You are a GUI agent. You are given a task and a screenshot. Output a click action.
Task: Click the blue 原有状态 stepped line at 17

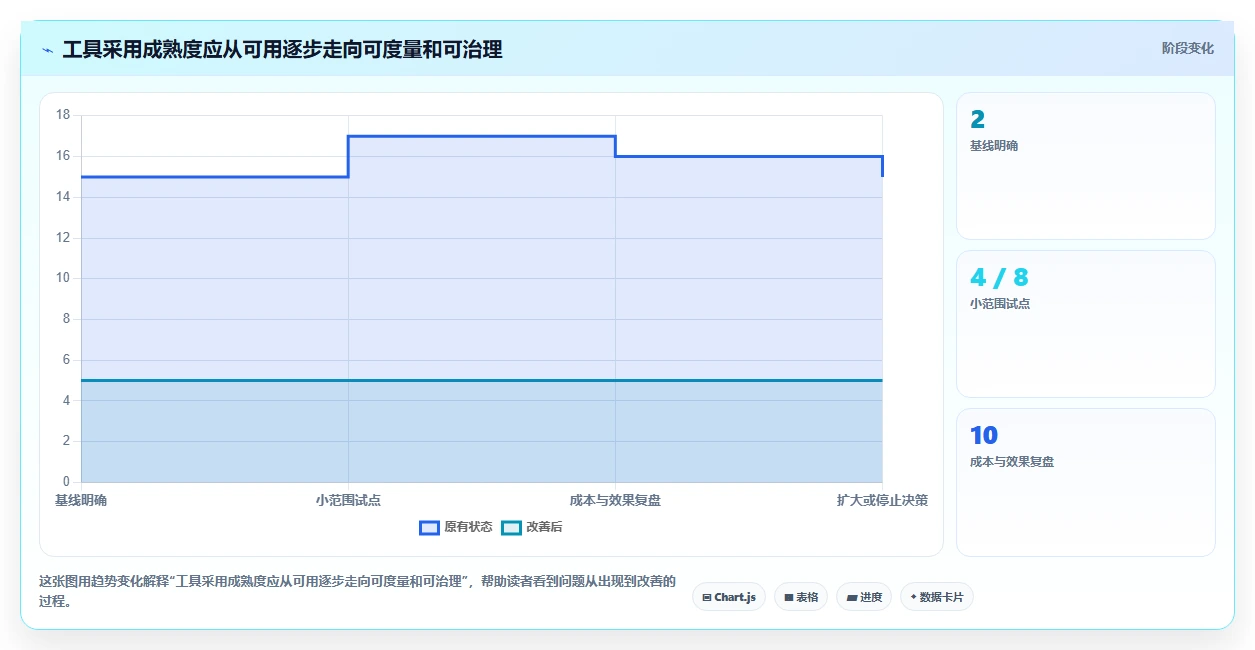click(x=481, y=136)
